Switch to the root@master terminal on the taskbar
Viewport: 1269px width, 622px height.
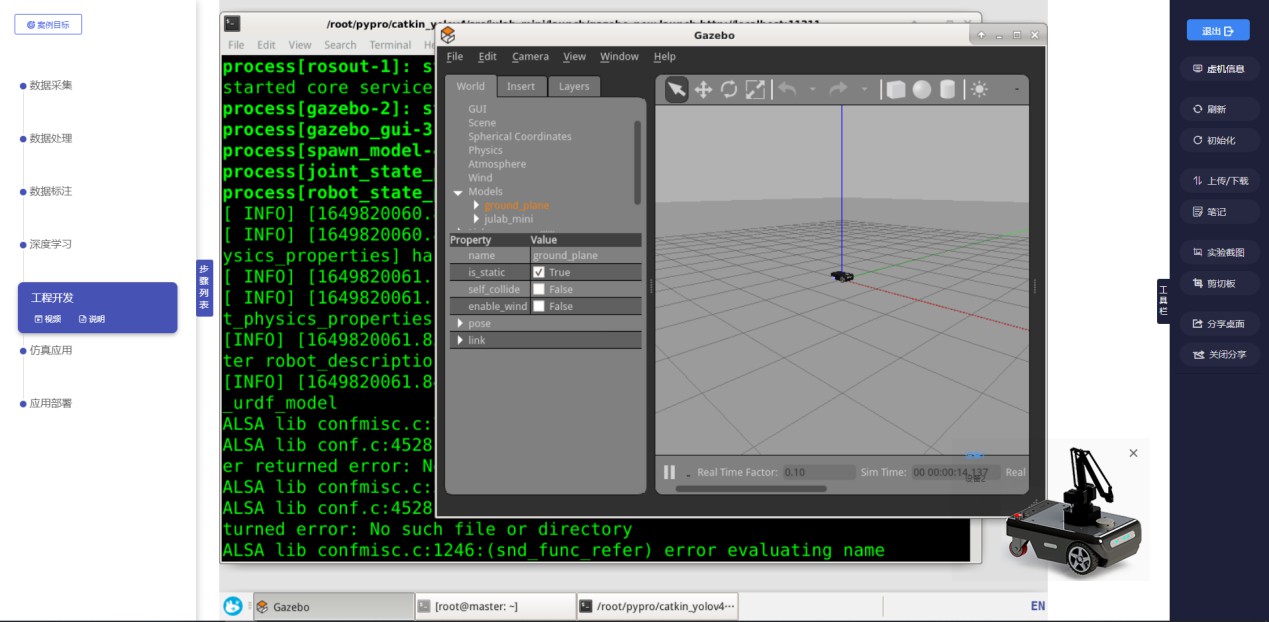[x=494, y=606]
